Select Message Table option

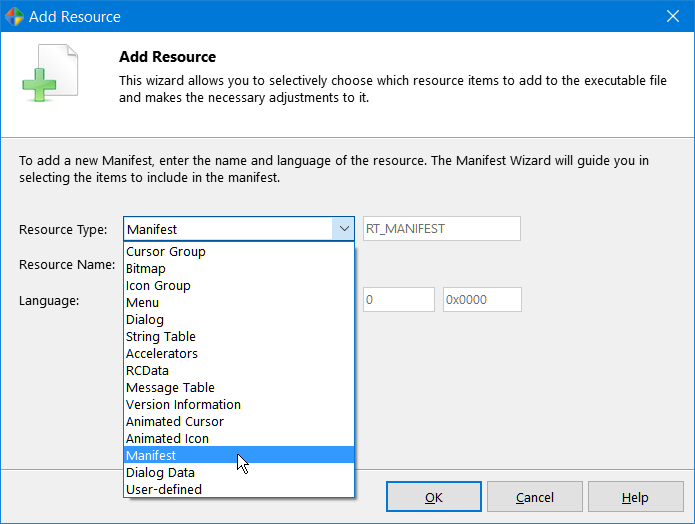click(x=239, y=387)
